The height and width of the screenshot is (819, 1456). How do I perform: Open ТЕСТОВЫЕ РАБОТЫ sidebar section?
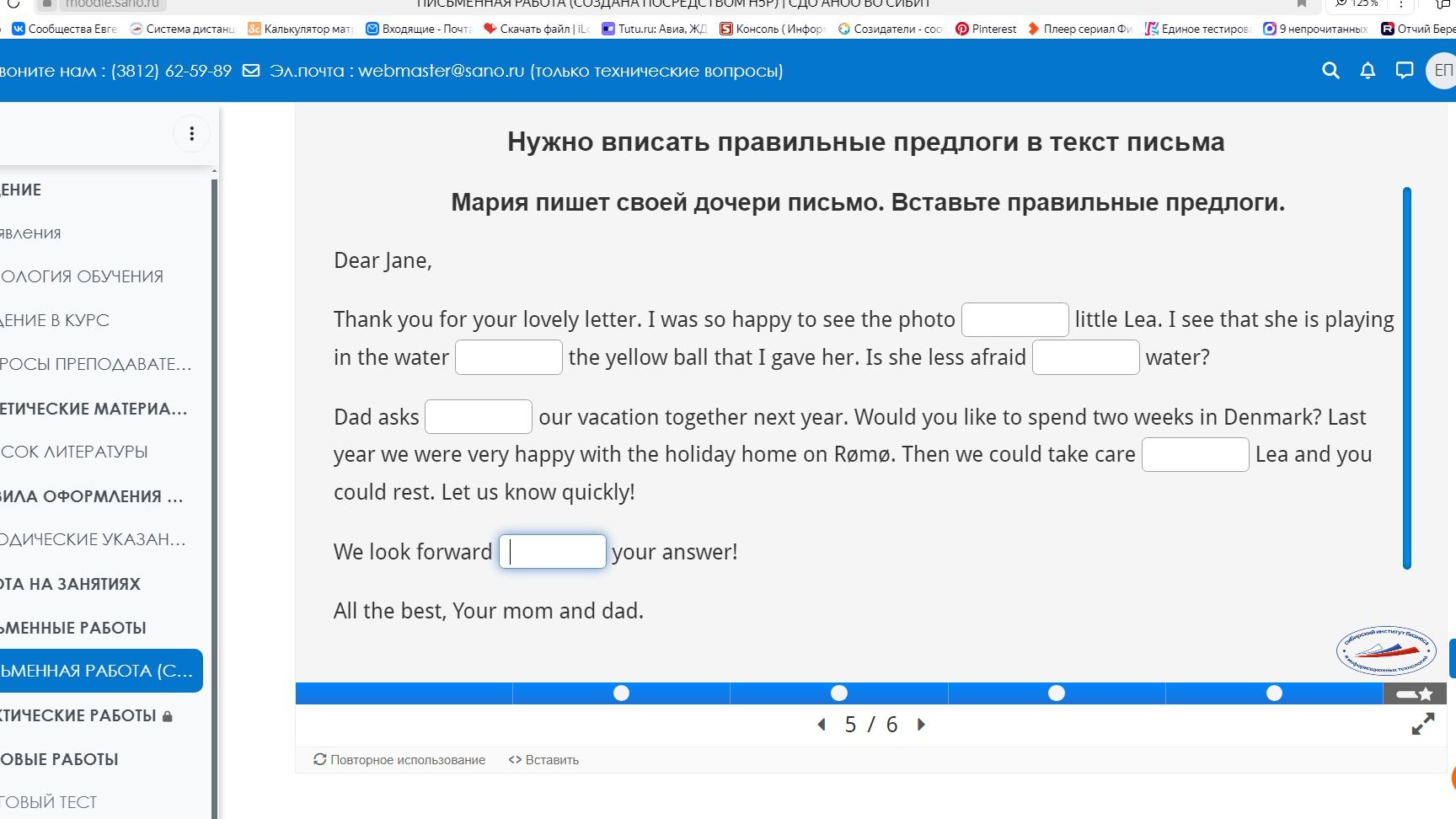59,759
